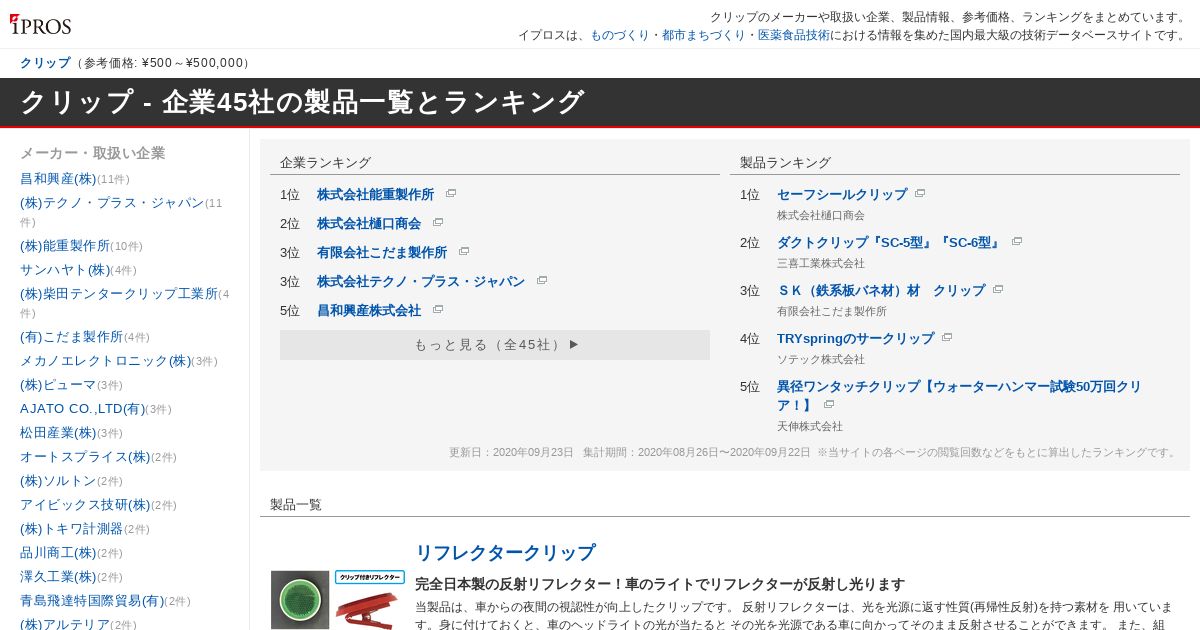Select (株)柴田テンタークリップ工業所 in sidebar

click(x=119, y=294)
